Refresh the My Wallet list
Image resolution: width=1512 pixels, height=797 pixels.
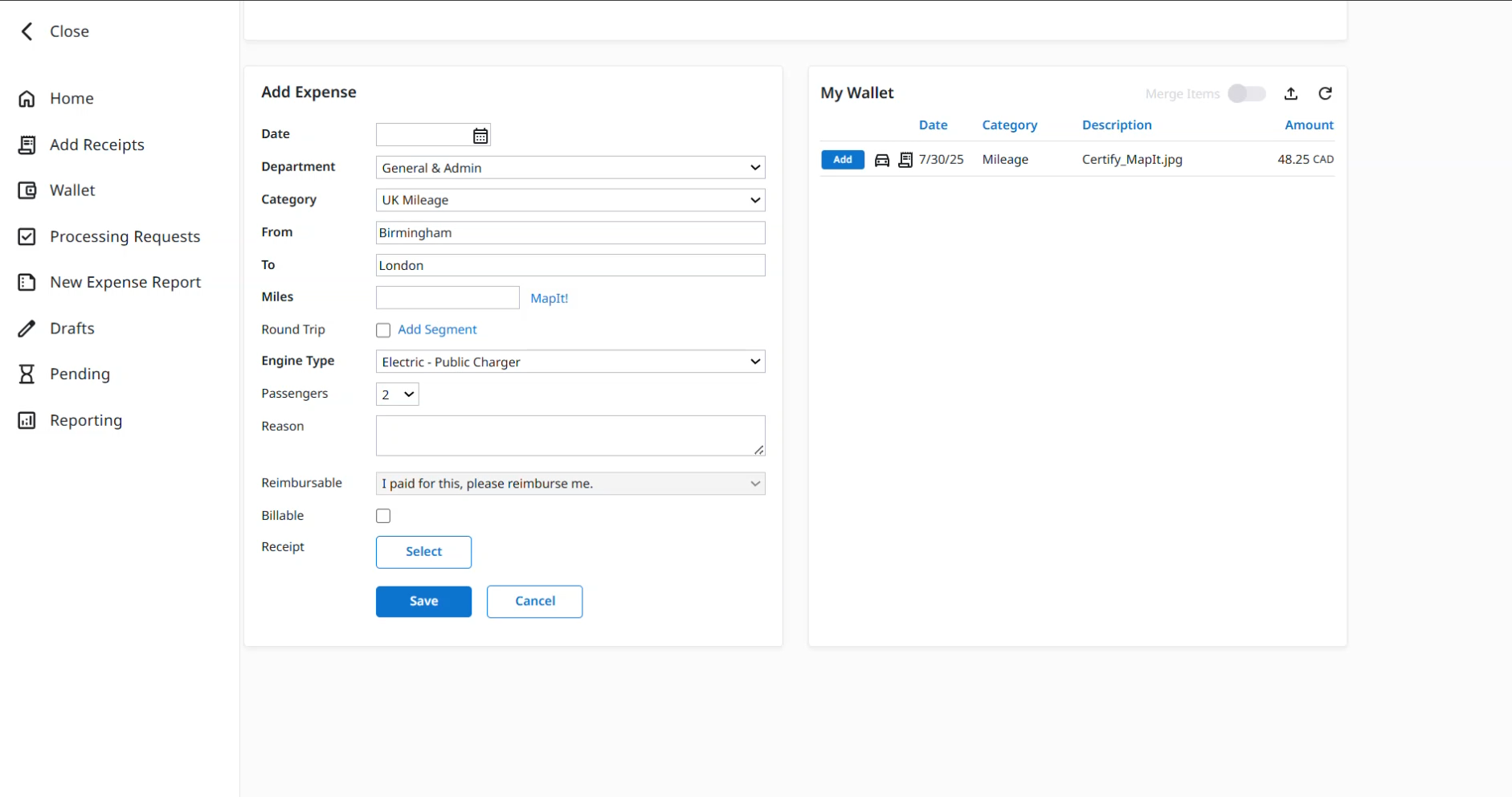coord(1325,94)
